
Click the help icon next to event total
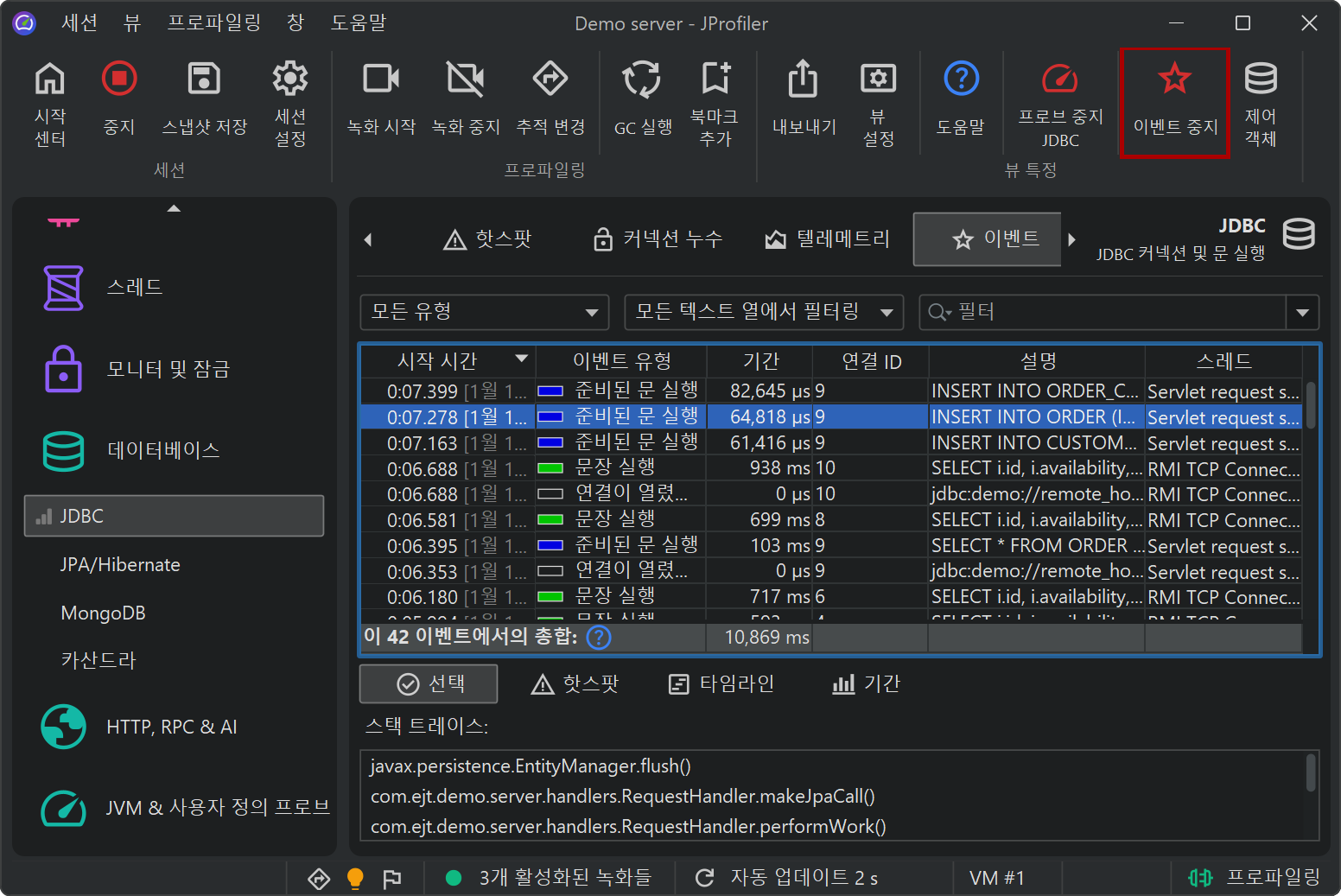coord(598,638)
